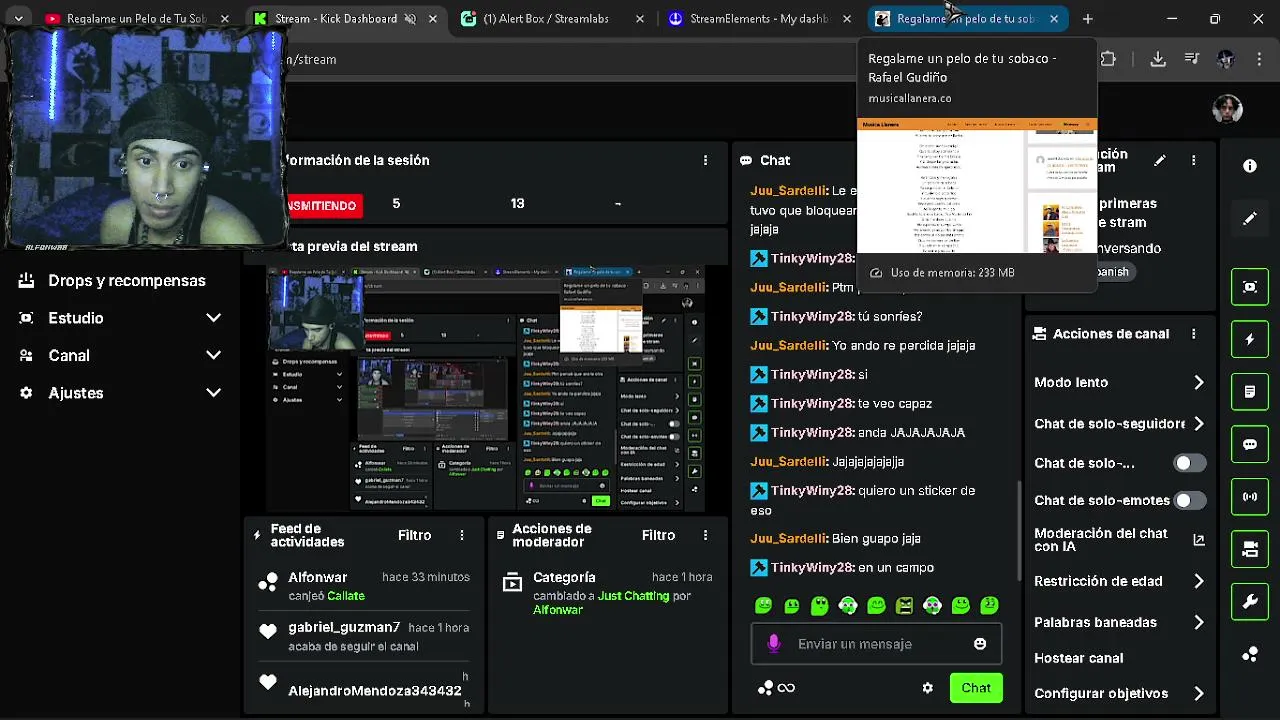This screenshot has height=720, width=1280.
Task: Click the green Chat send button
Action: pos(976,688)
